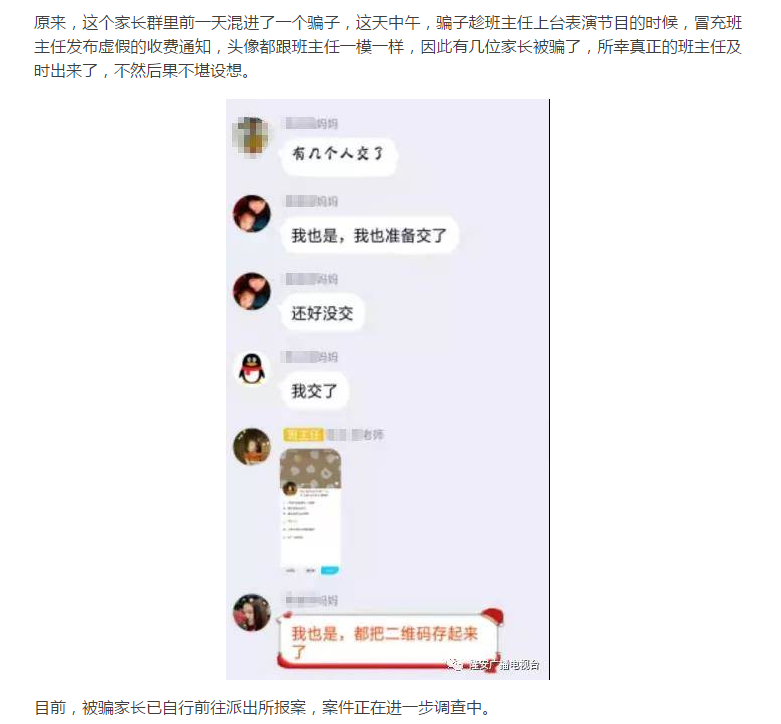
Task: Click the avatar beside '我也是，我也准备交了'
Action: click(252, 214)
